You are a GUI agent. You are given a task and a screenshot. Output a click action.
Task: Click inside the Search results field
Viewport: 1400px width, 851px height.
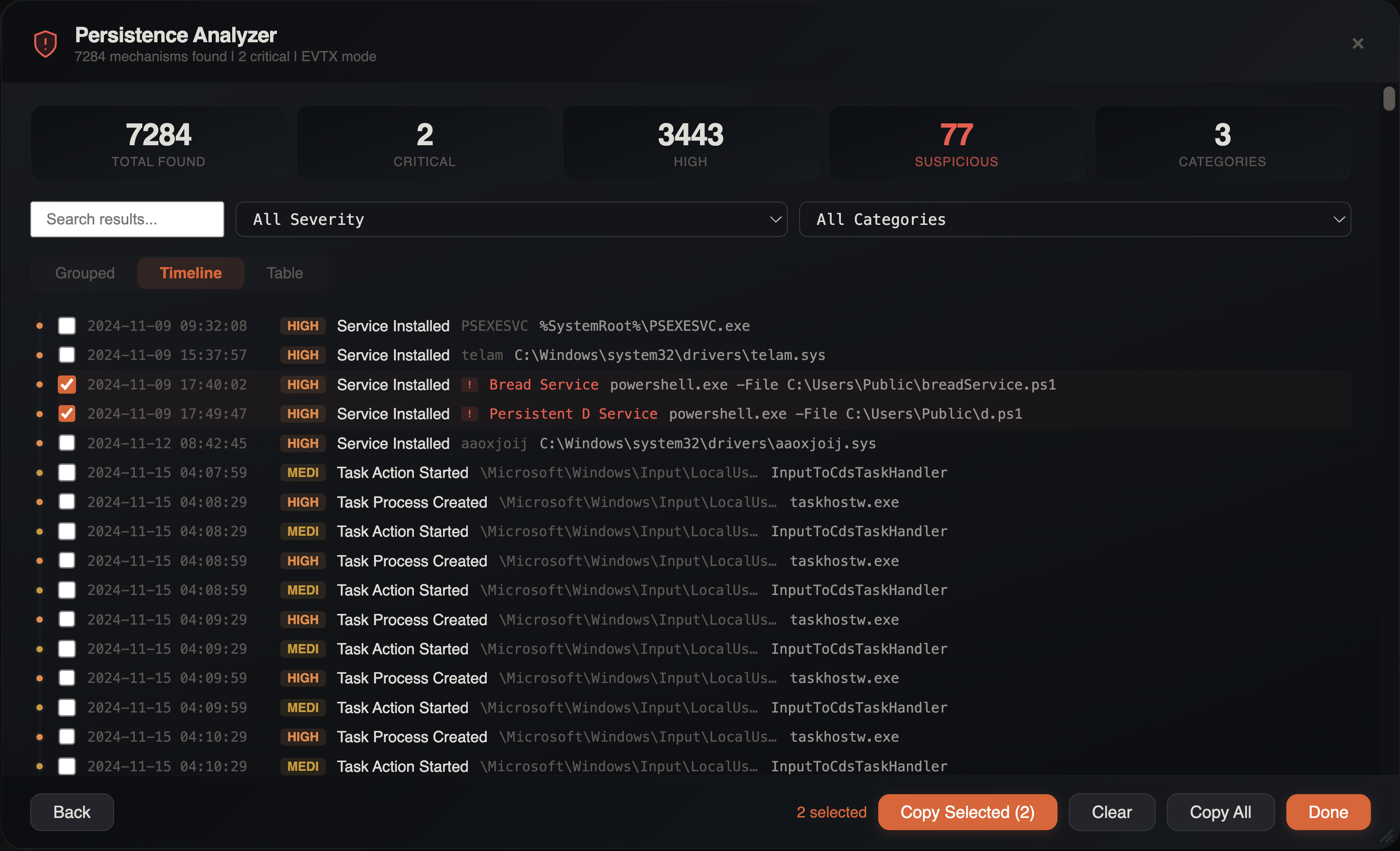127,219
